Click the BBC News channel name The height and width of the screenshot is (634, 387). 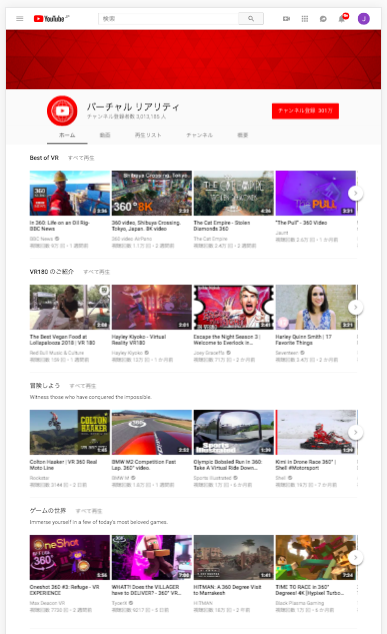[x=42, y=239]
